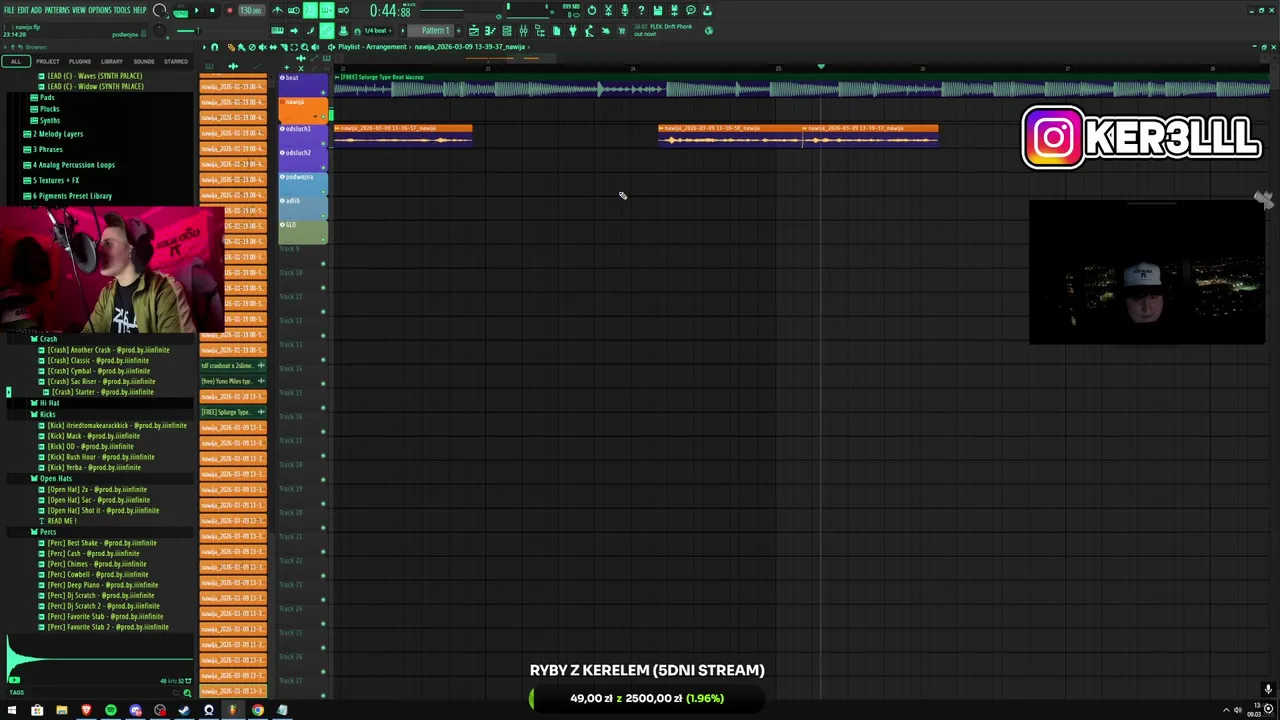Toggle the record button
Screen dimensions: 1280x720
pyautogui.click(x=229, y=10)
